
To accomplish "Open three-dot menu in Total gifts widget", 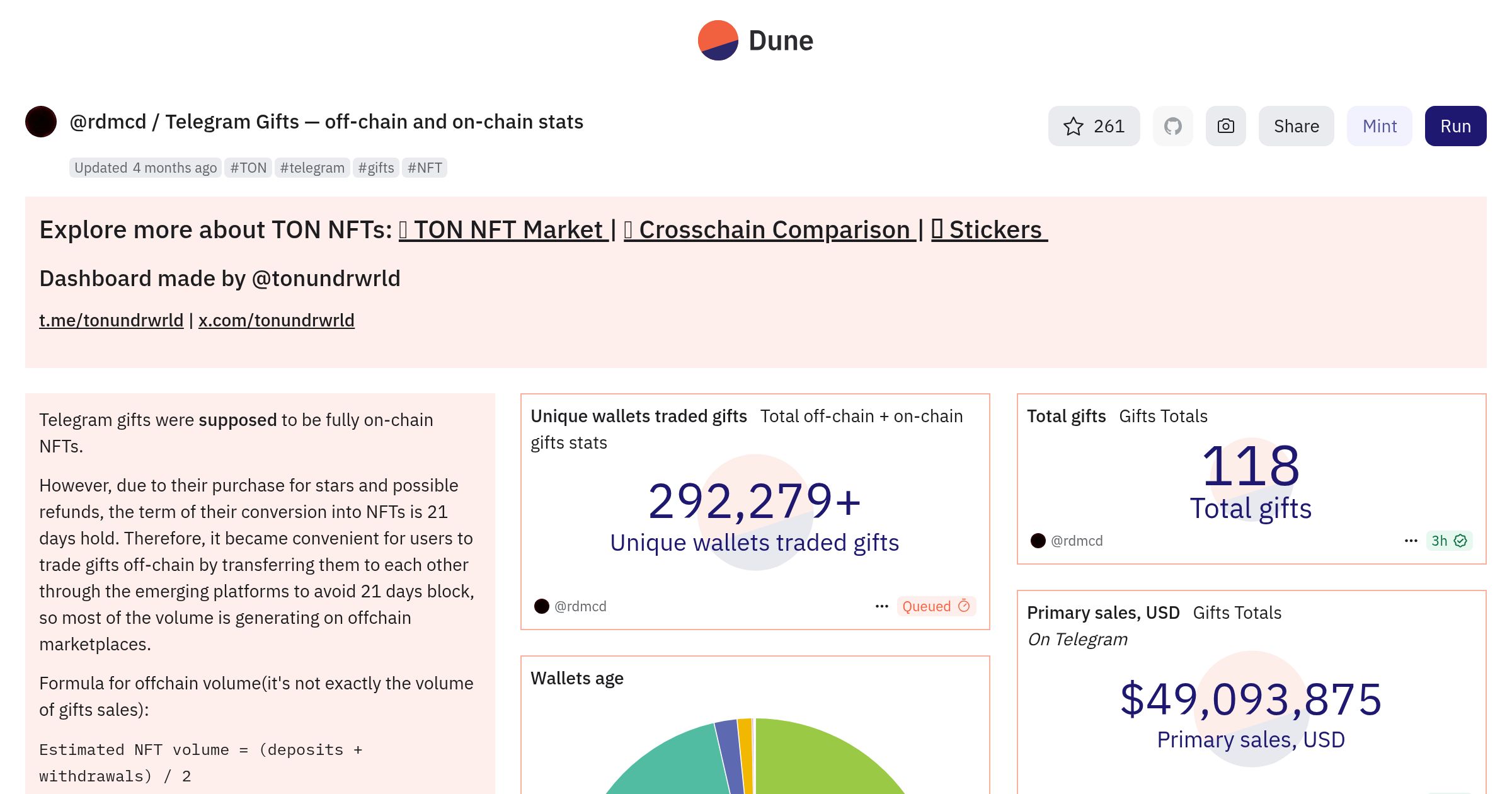I will [x=1411, y=541].
